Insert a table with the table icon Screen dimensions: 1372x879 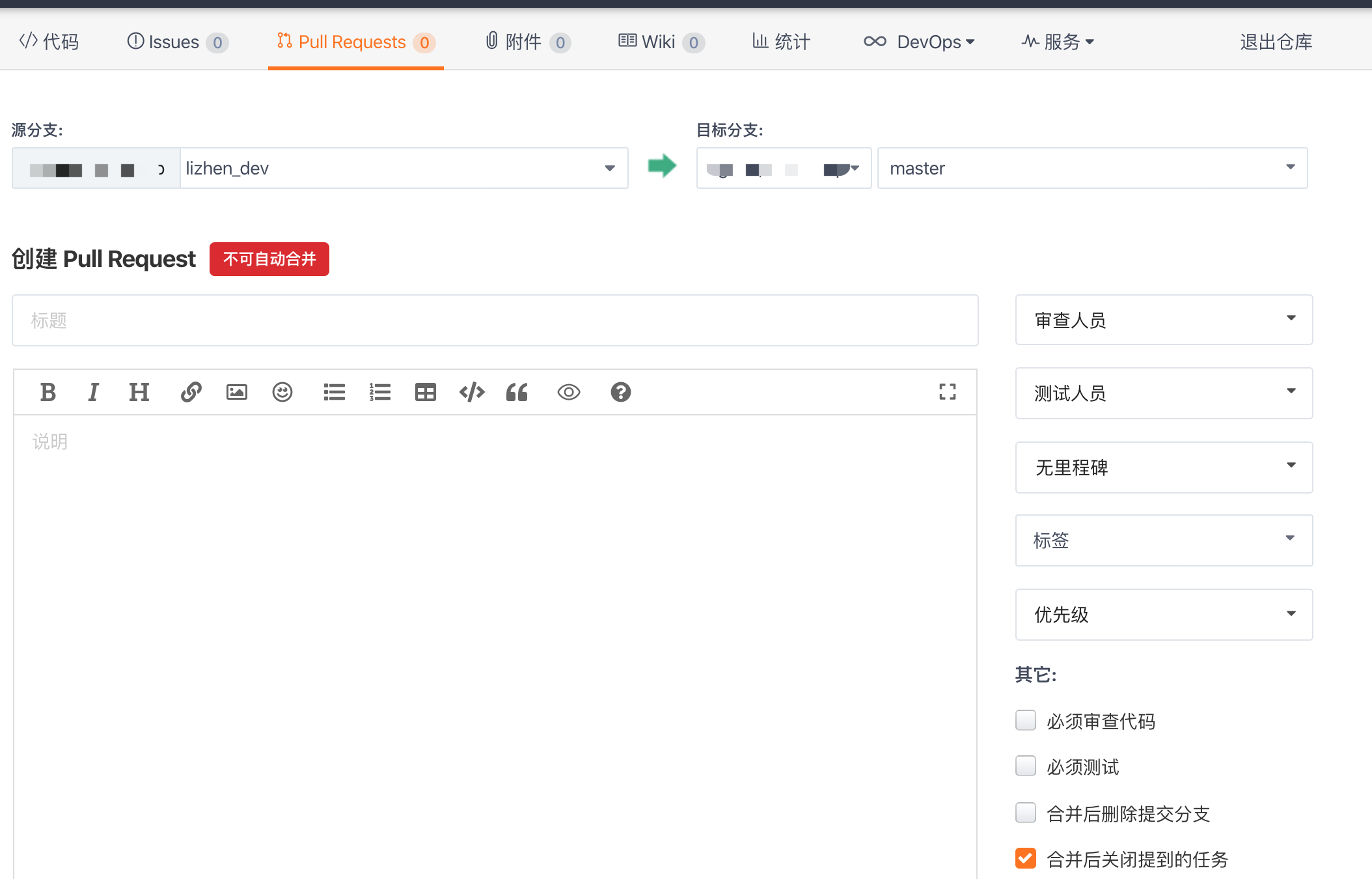(x=425, y=392)
